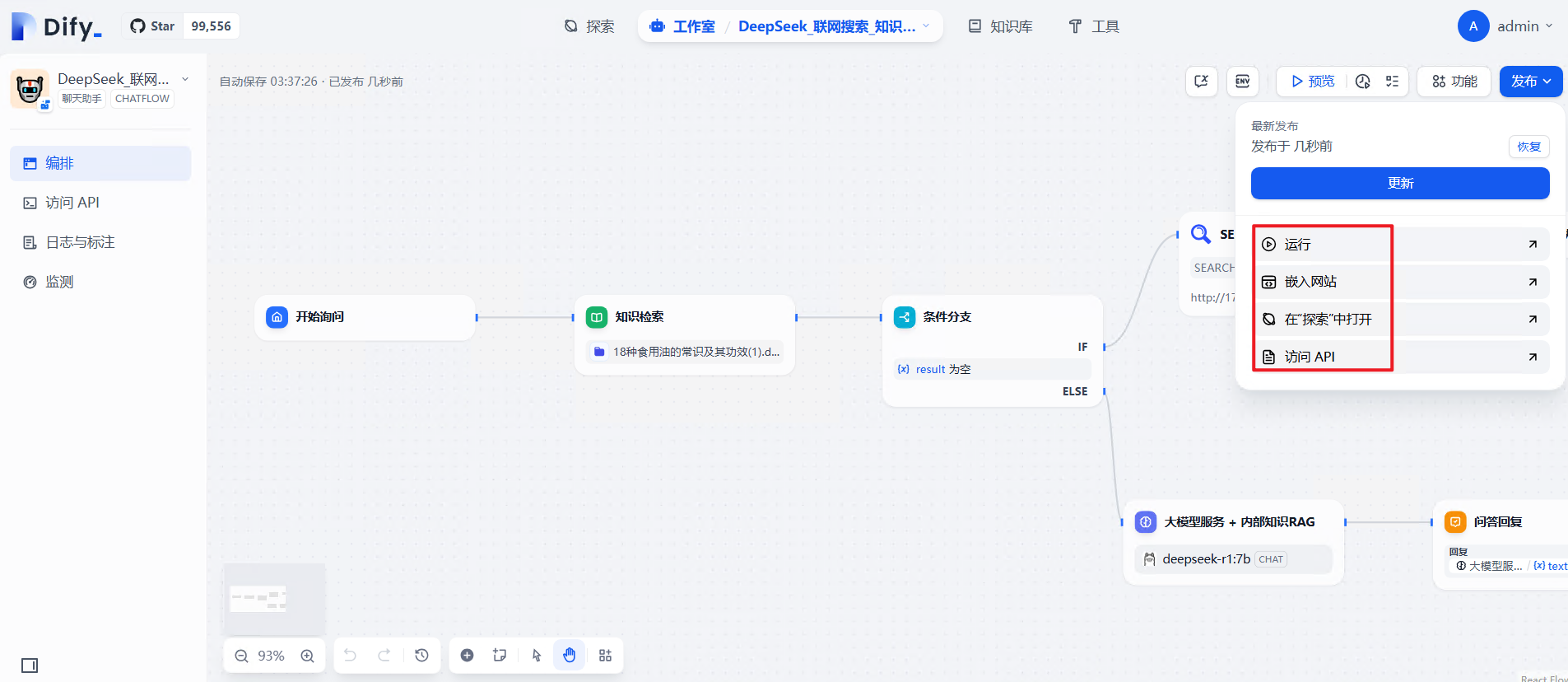Expand the 发布 publish dropdown button
The width and height of the screenshot is (1568, 682).
click(1531, 82)
